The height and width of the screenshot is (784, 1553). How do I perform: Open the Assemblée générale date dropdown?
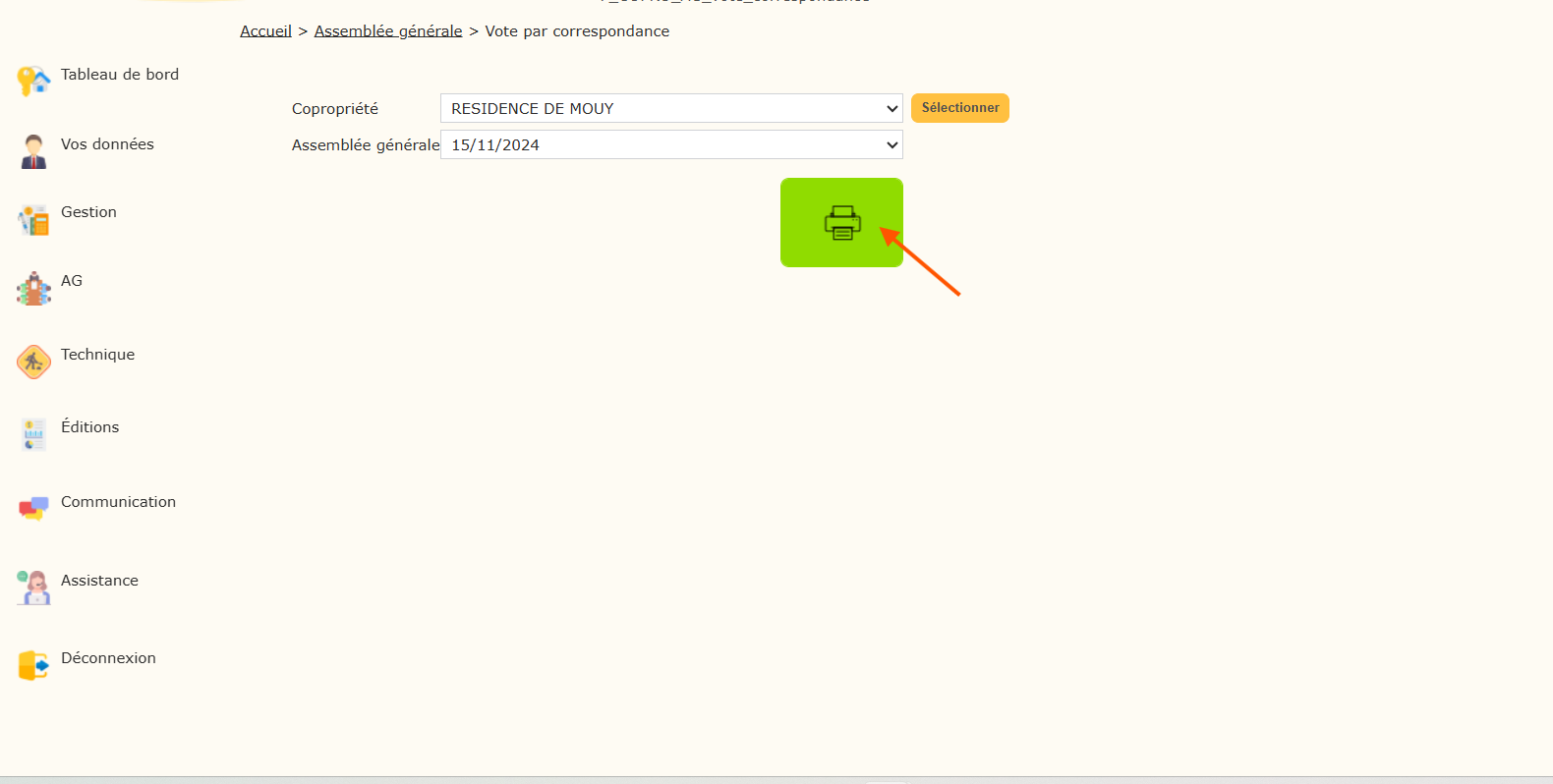[x=670, y=144]
